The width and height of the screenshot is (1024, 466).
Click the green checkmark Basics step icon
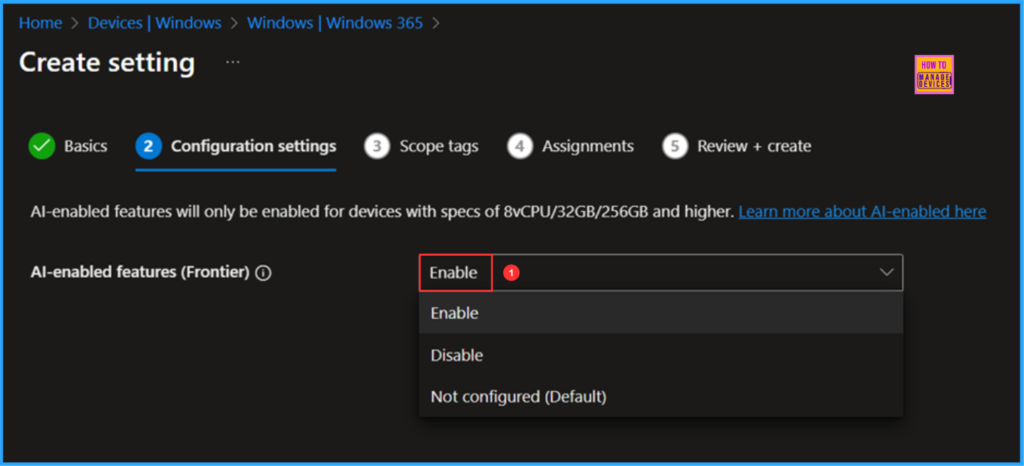(42, 146)
